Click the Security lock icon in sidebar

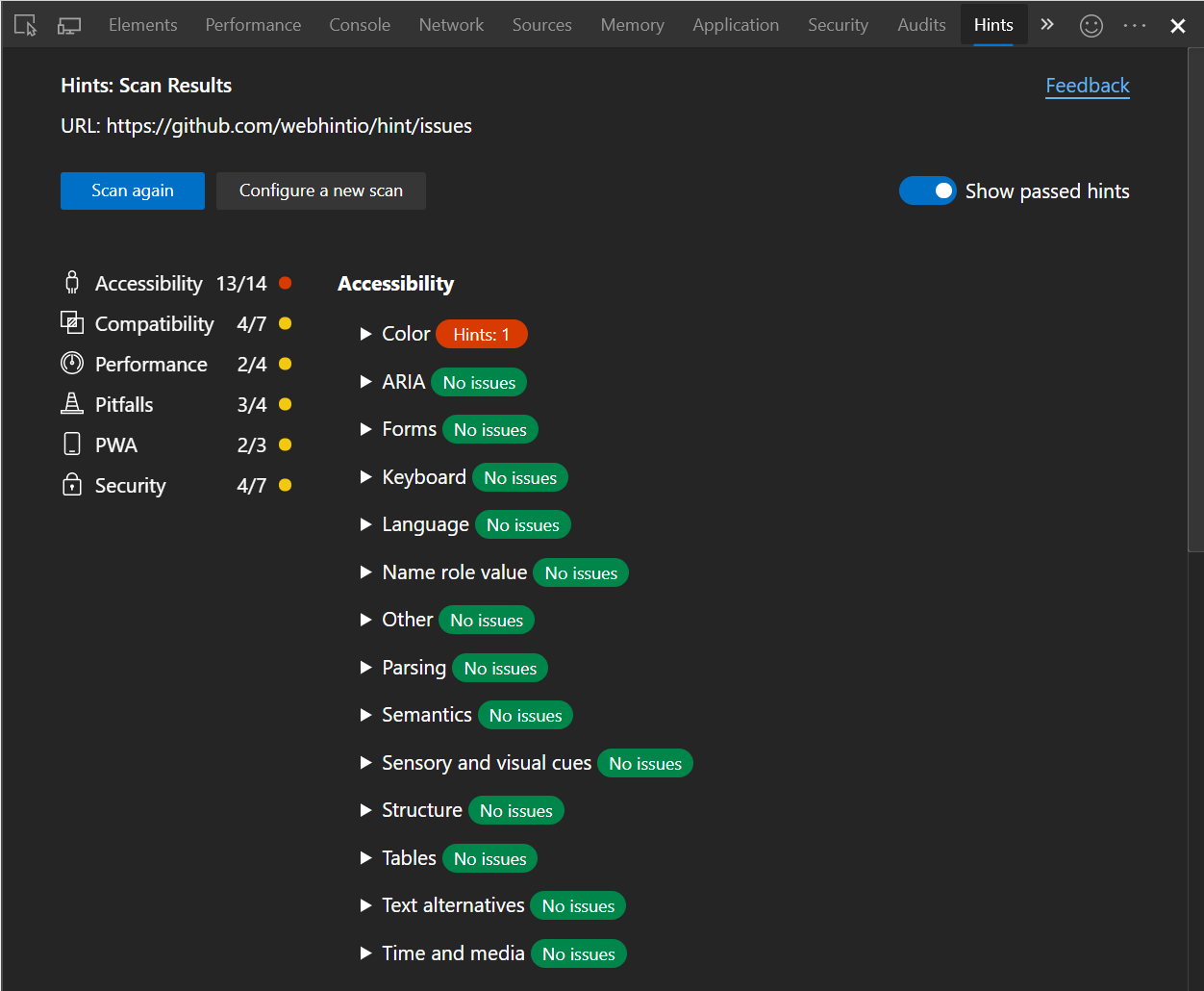(x=72, y=485)
